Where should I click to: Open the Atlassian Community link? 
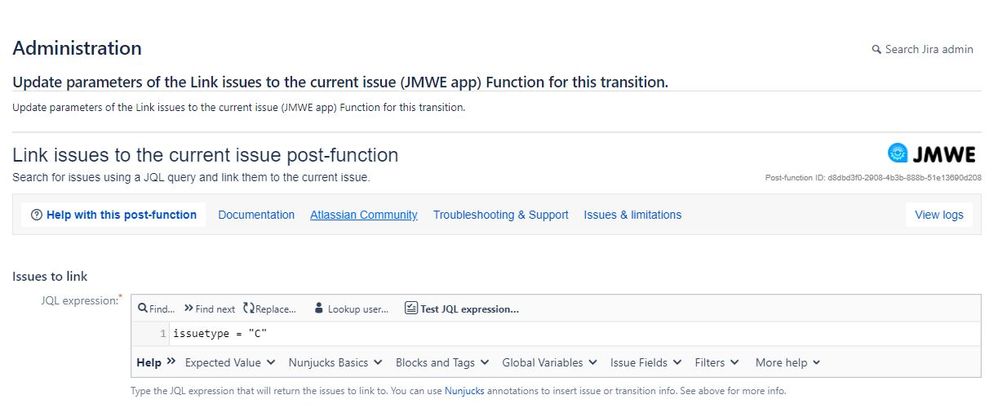[363, 215]
